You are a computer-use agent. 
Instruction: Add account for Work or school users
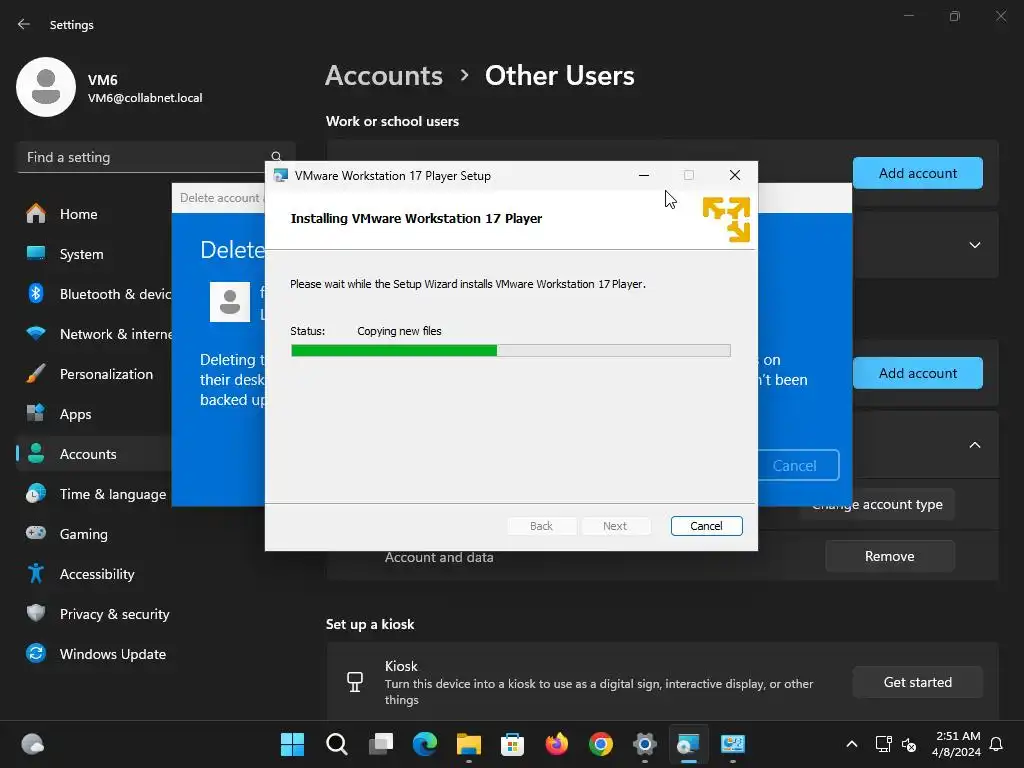click(918, 173)
